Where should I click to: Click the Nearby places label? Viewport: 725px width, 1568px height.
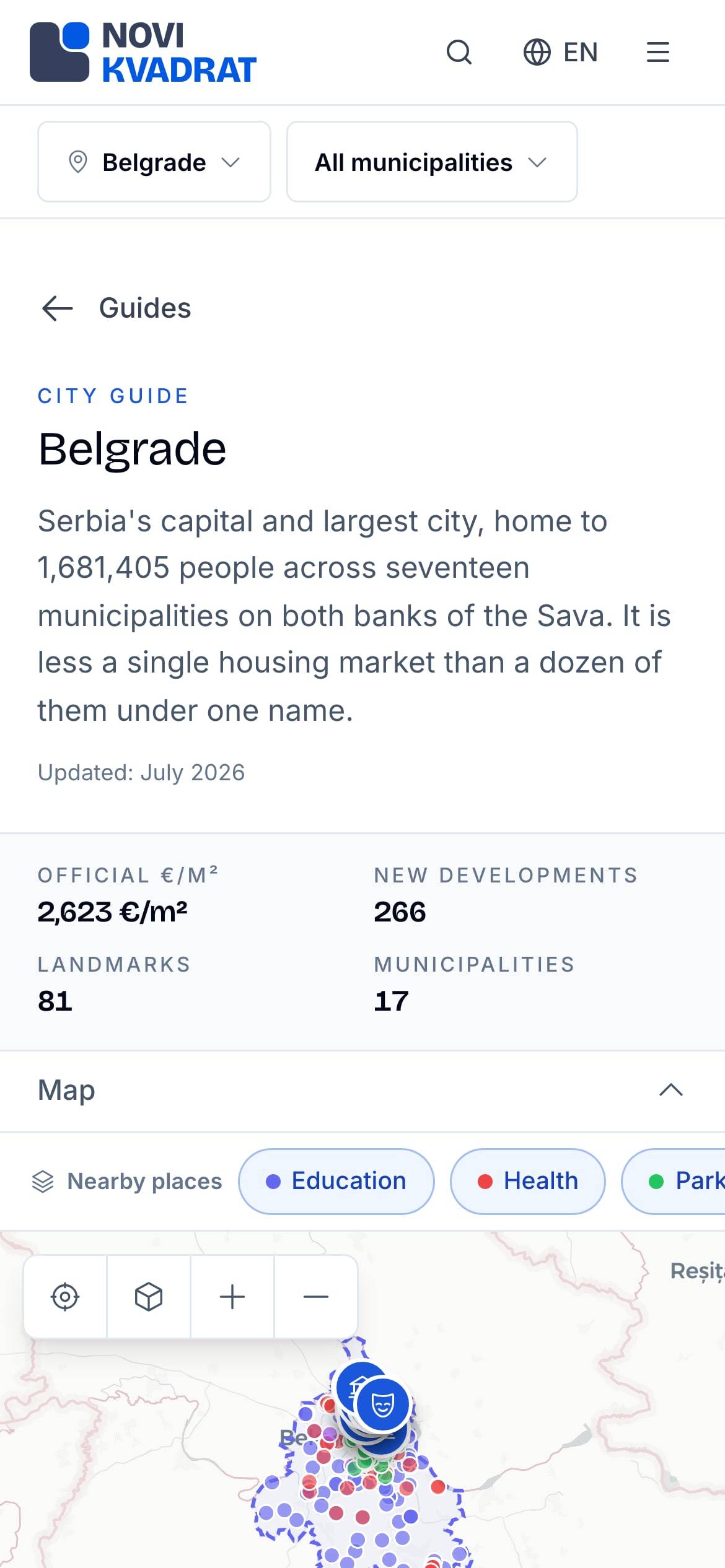tap(144, 1181)
